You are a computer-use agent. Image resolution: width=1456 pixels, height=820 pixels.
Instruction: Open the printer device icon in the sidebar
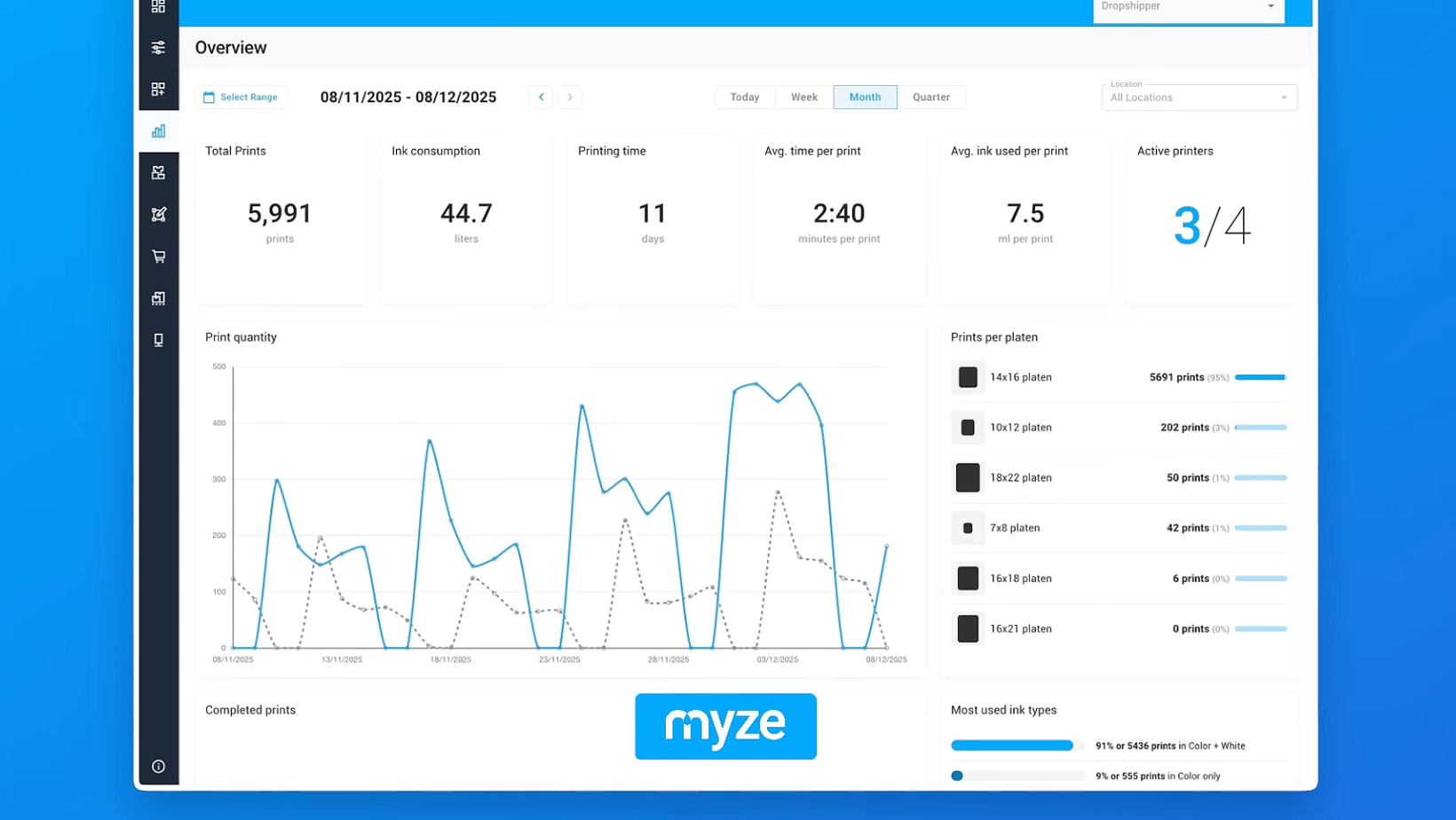pos(158,340)
